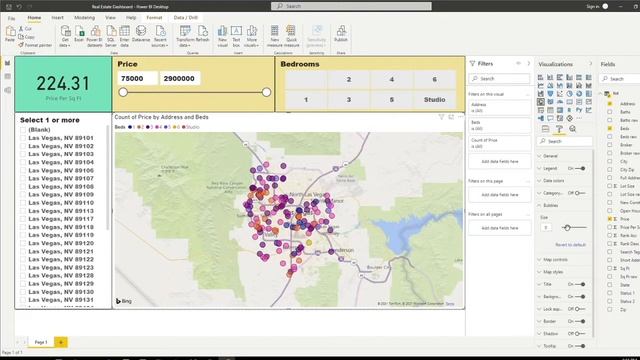The image size is (640, 360).
Task: Click the map visual's filter icon
Action: pyautogui.click(x=441, y=117)
